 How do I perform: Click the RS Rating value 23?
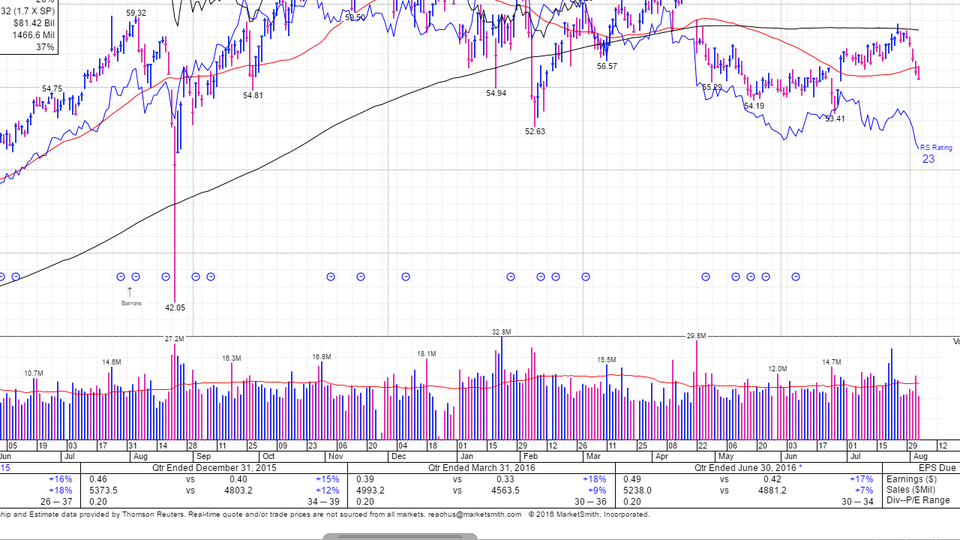click(928, 159)
